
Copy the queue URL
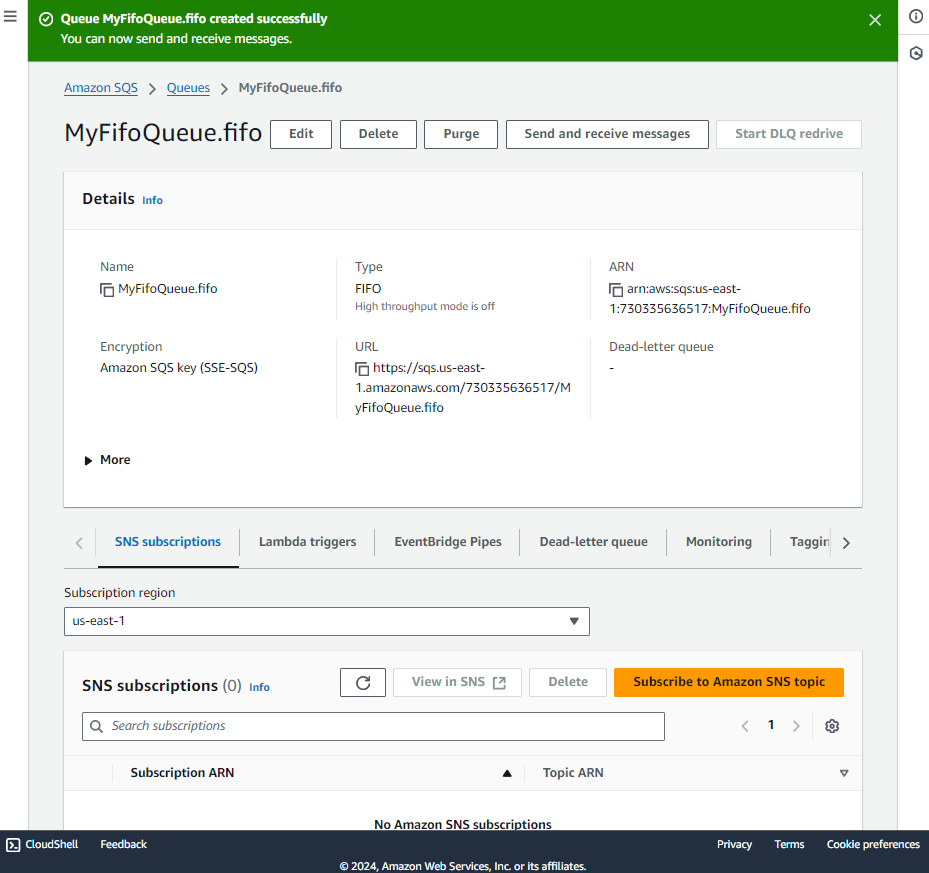362,369
